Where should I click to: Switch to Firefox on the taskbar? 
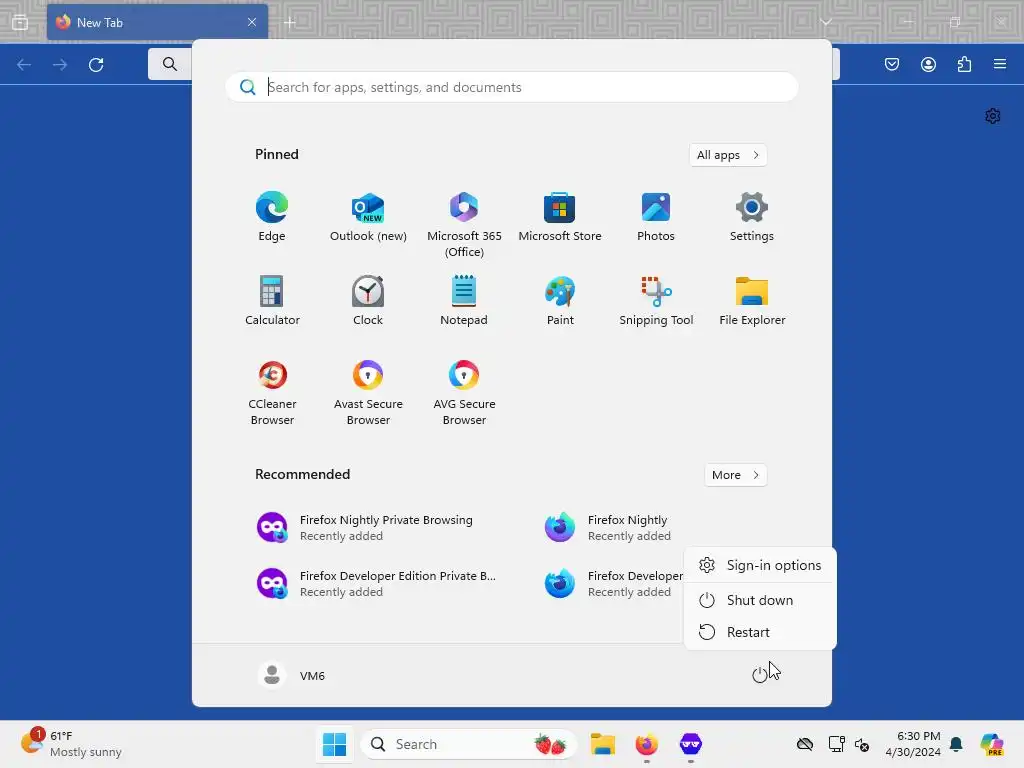(x=647, y=744)
